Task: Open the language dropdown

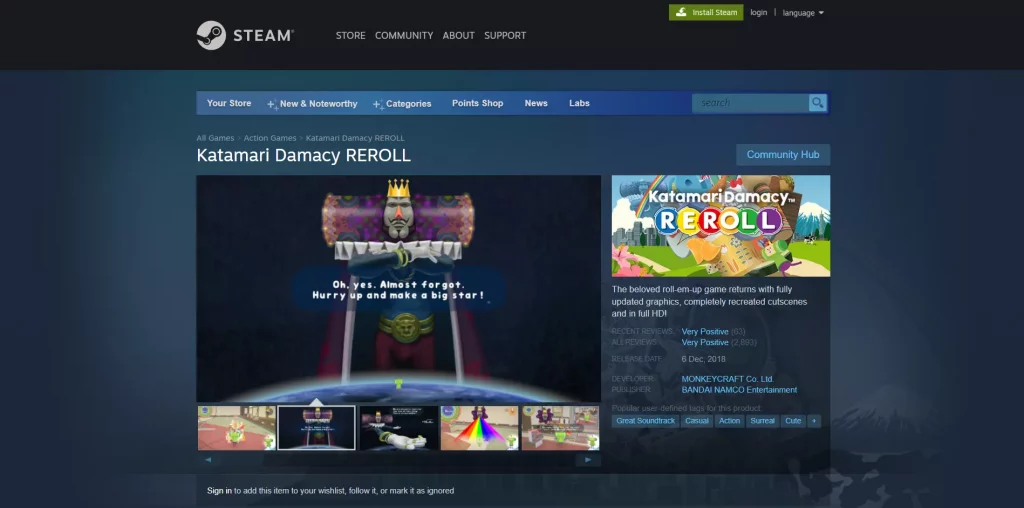Action: coord(803,13)
